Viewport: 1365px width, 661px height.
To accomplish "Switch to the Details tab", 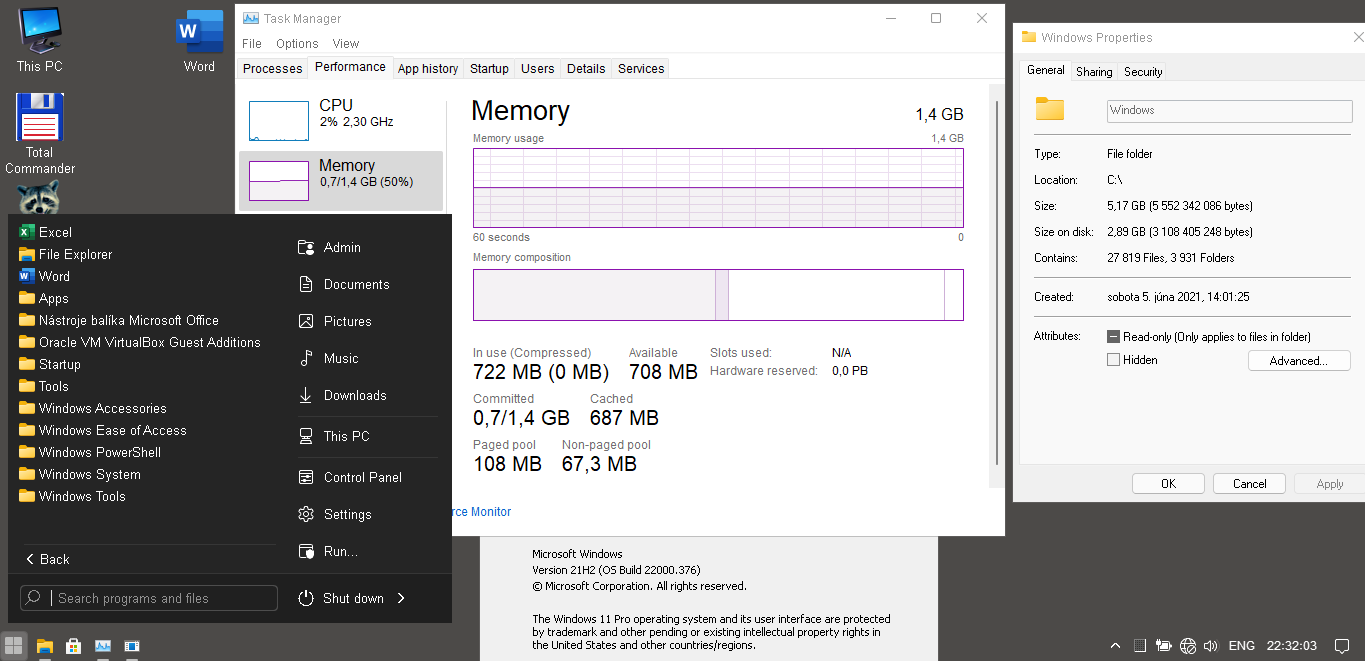I will click(x=586, y=69).
